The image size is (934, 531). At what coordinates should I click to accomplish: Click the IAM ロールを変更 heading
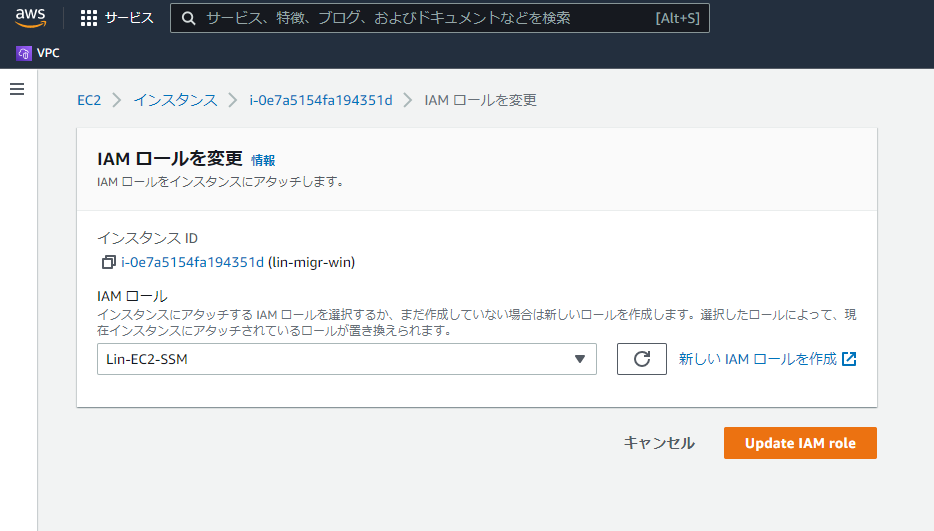pyautogui.click(x=170, y=159)
